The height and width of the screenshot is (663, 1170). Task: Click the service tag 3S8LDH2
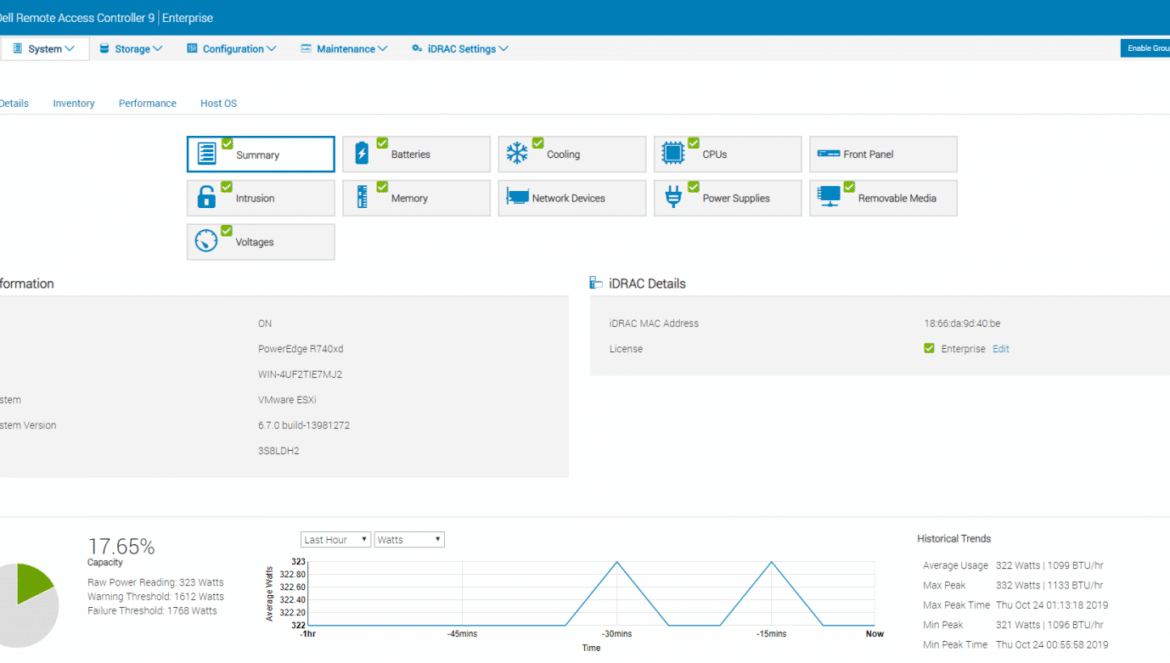278,450
